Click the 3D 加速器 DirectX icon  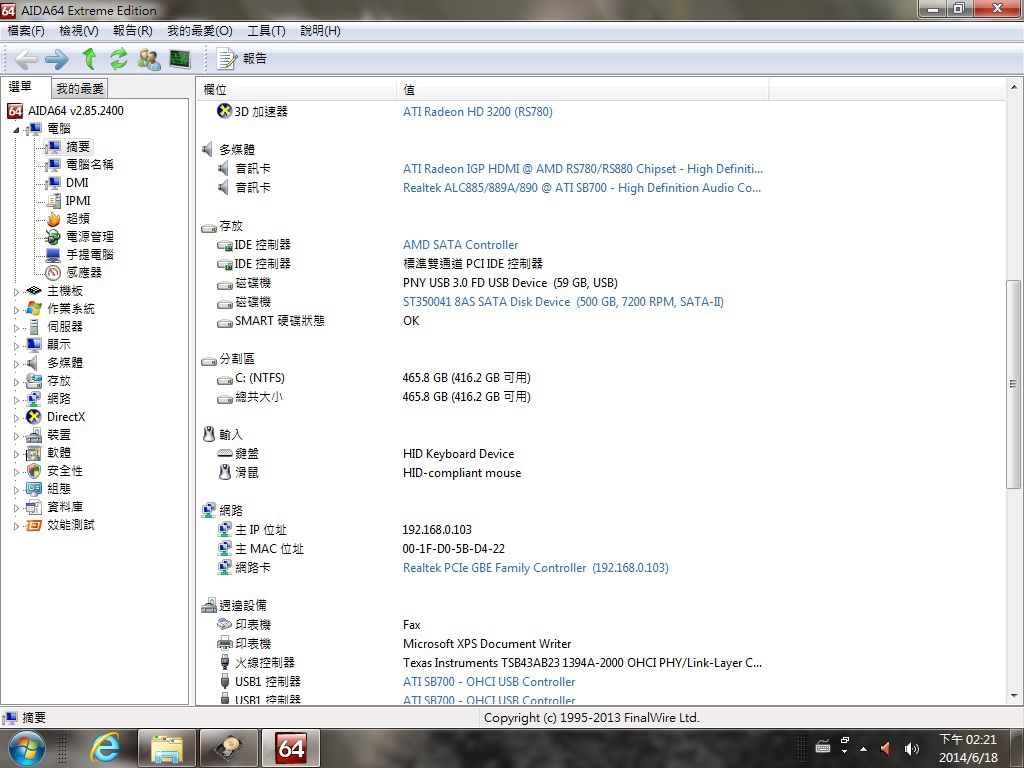pos(224,111)
